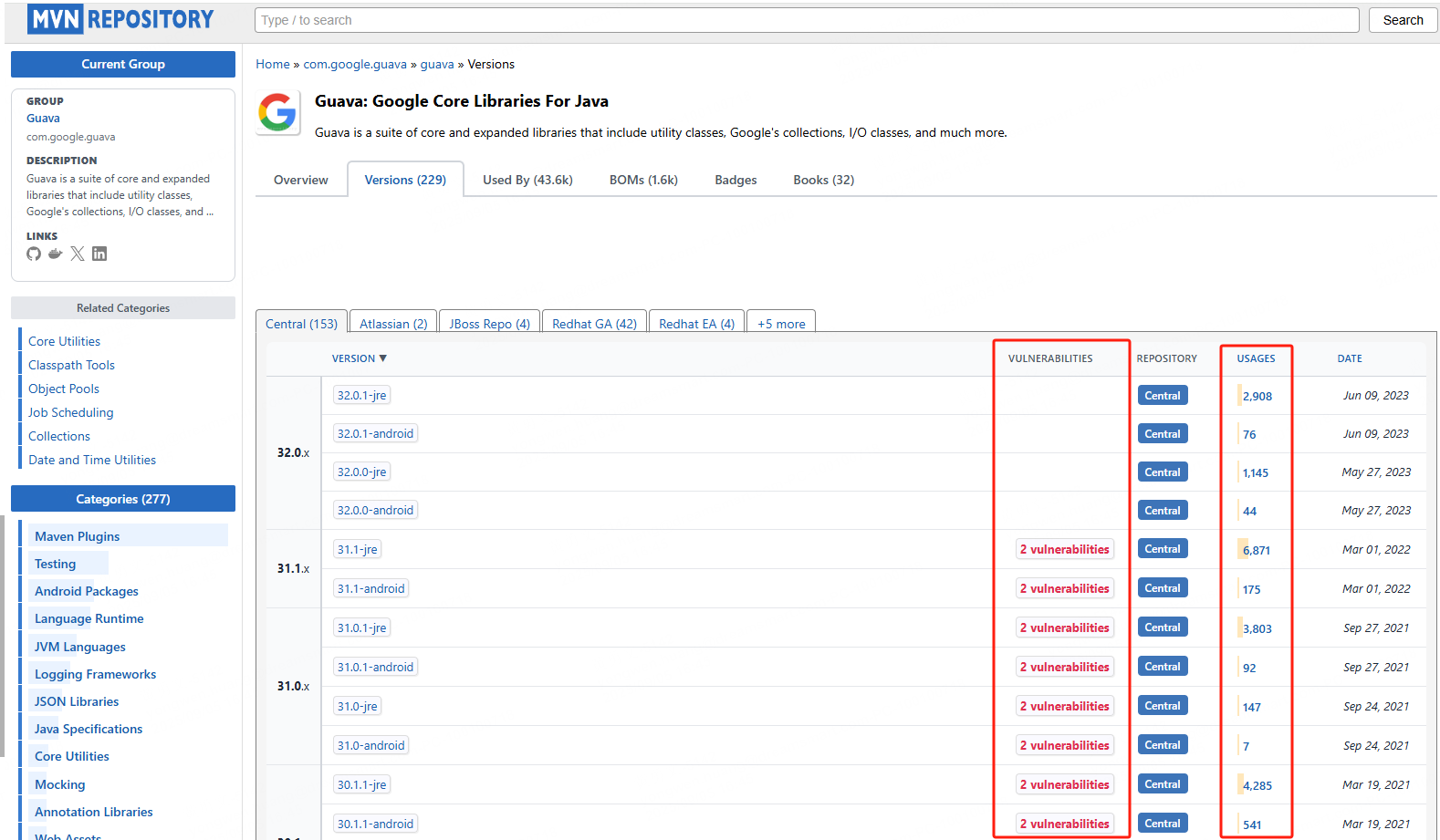Click the MVN Repository logo
1440x840 pixels.
(120, 19)
